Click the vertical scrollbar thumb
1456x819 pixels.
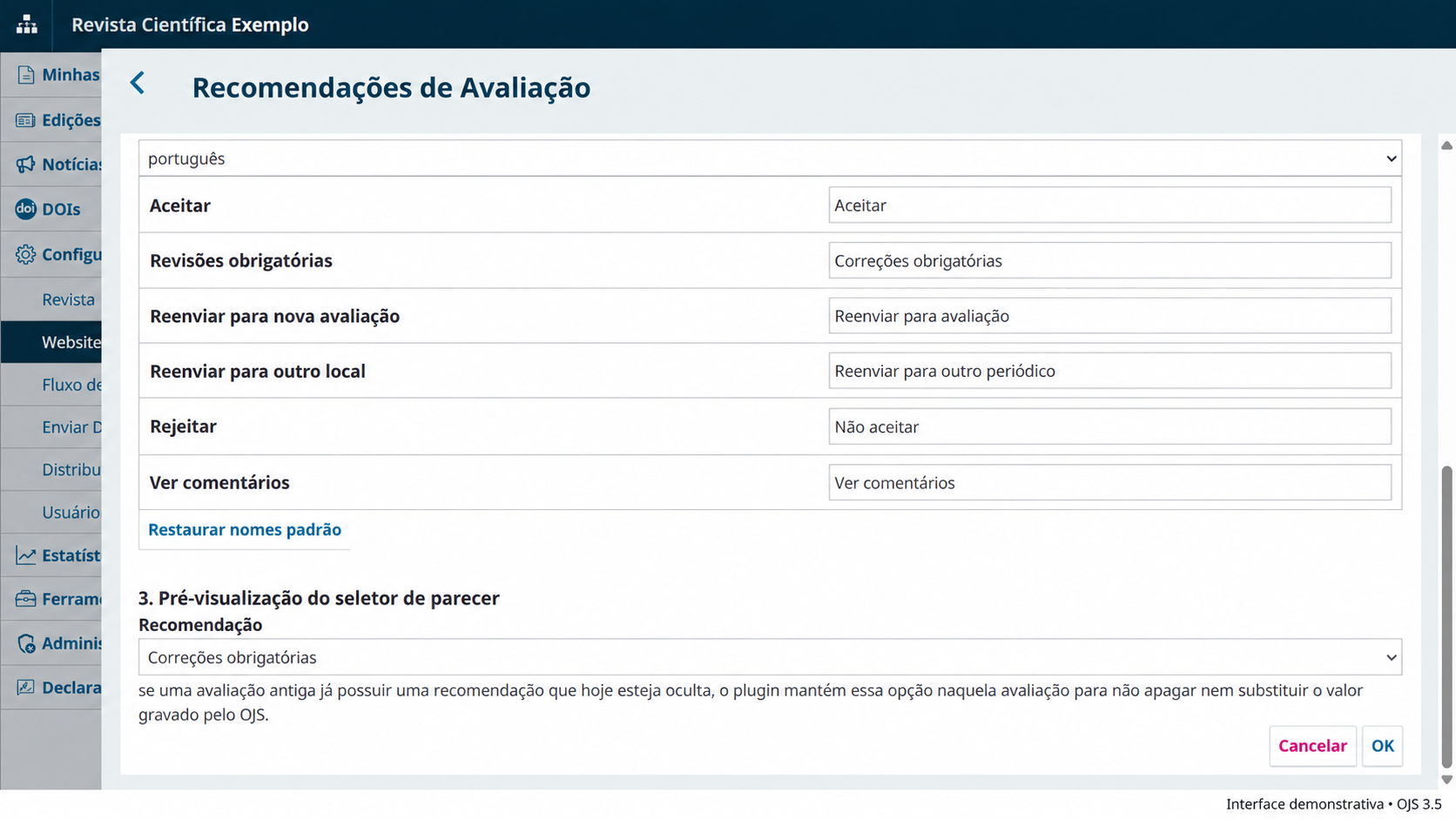click(x=1446, y=617)
